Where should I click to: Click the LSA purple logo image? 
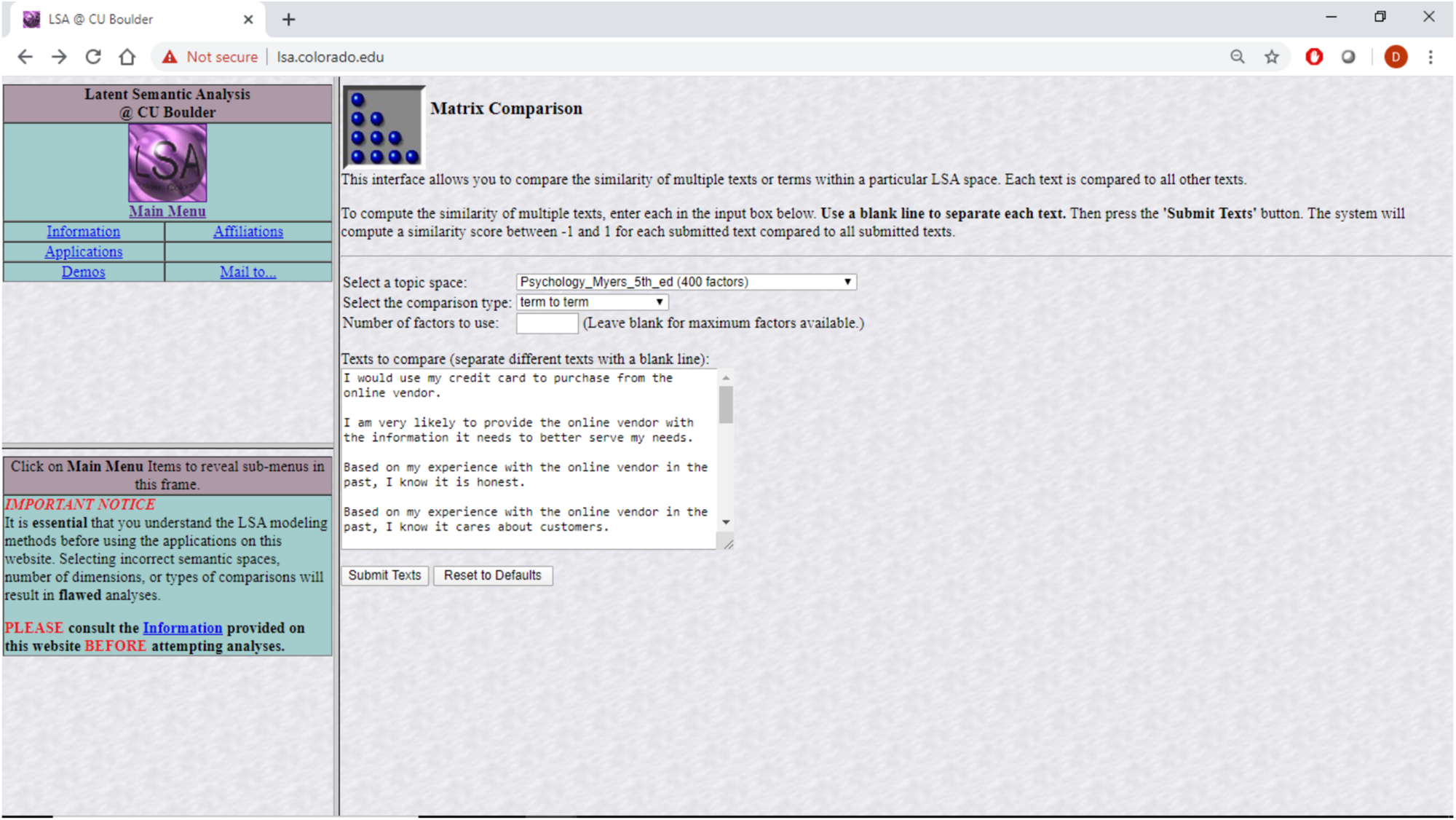[x=167, y=162]
